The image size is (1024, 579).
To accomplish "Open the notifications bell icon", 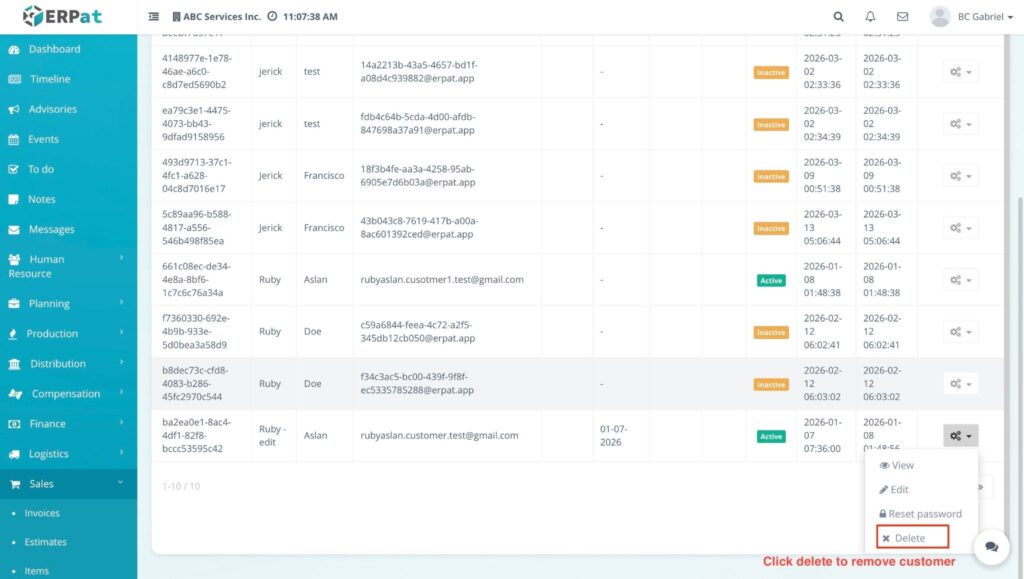I will 870,17.
